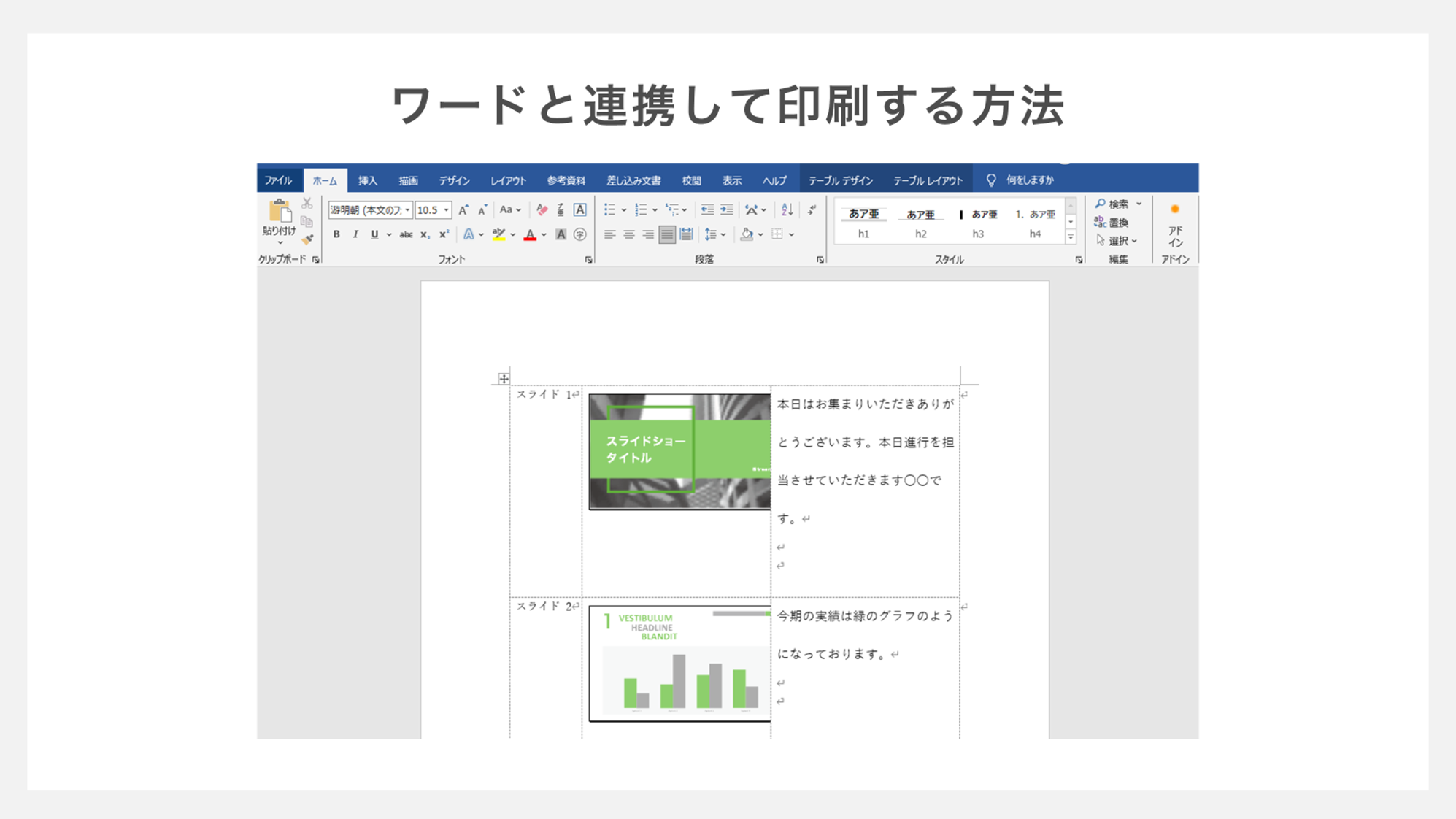The width and height of the screenshot is (1456, 819).
Task: Toggle Italic formatting
Action: click(355, 235)
